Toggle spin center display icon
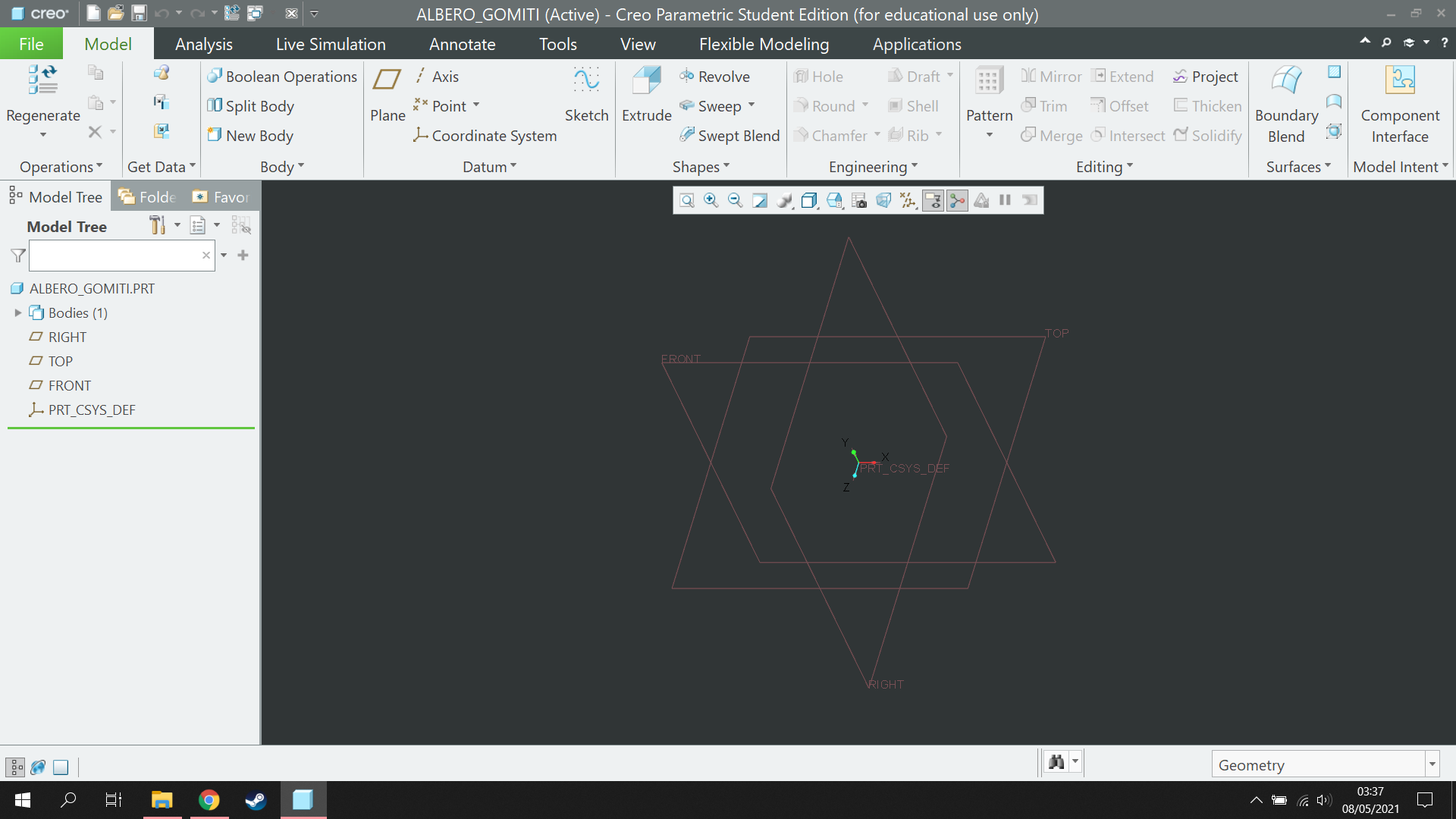1456x819 pixels. pos(958,200)
